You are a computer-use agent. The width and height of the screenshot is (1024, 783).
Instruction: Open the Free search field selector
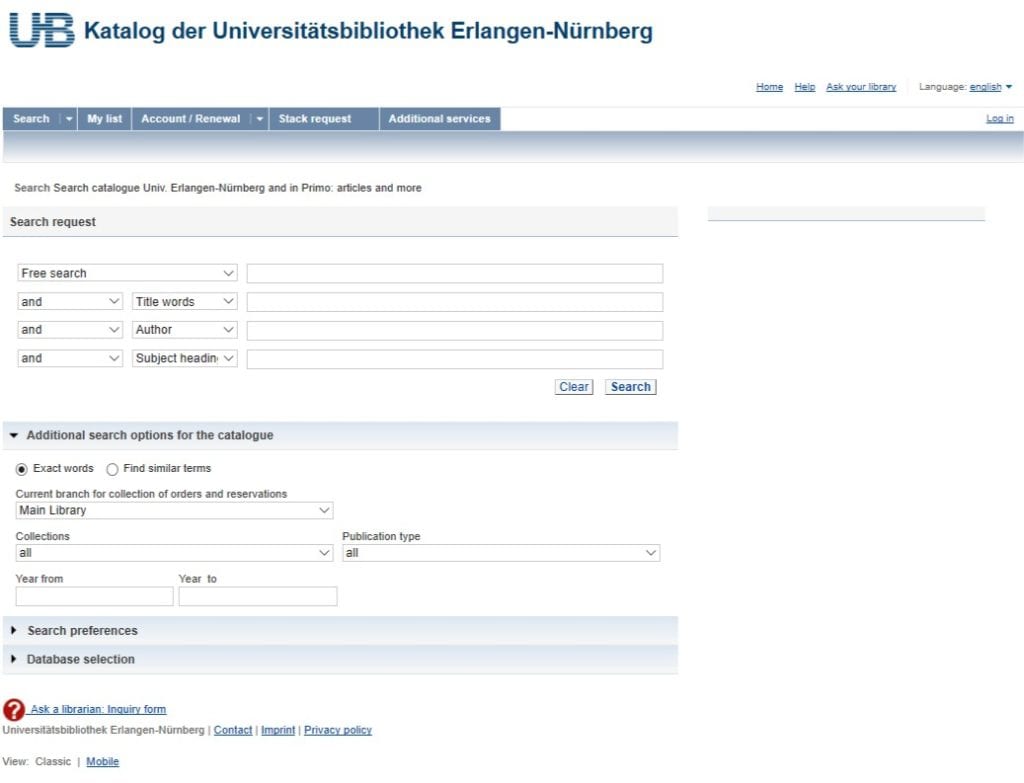[127, 272]
